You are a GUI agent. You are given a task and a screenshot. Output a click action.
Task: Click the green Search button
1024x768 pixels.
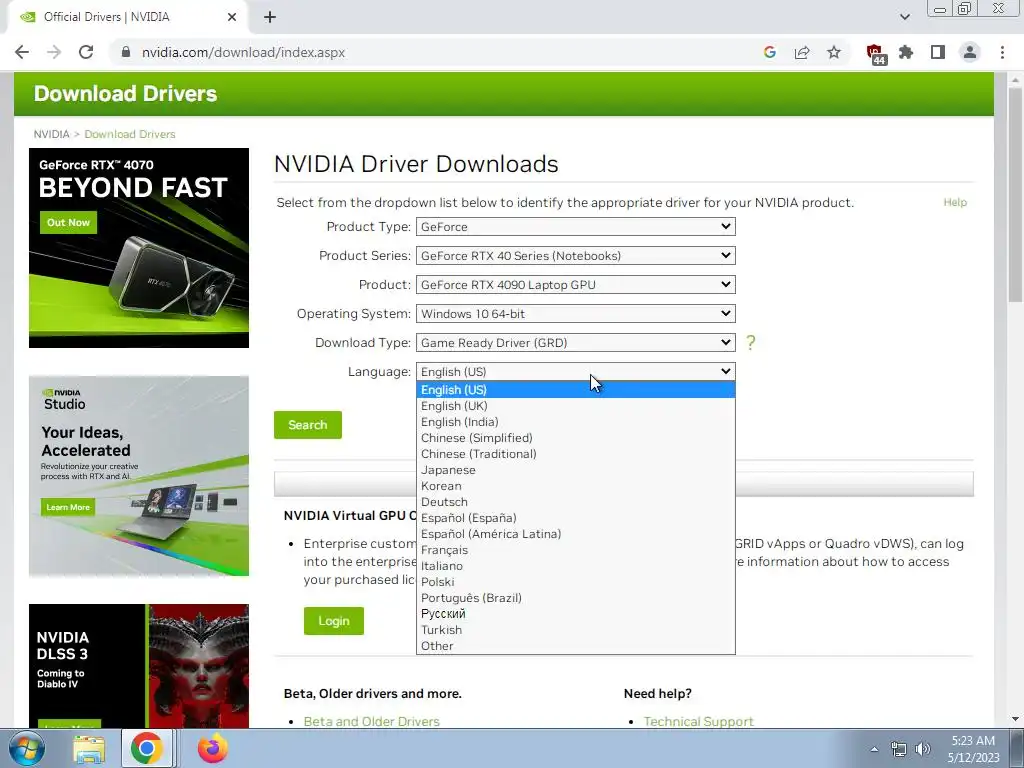pos(308,425)
